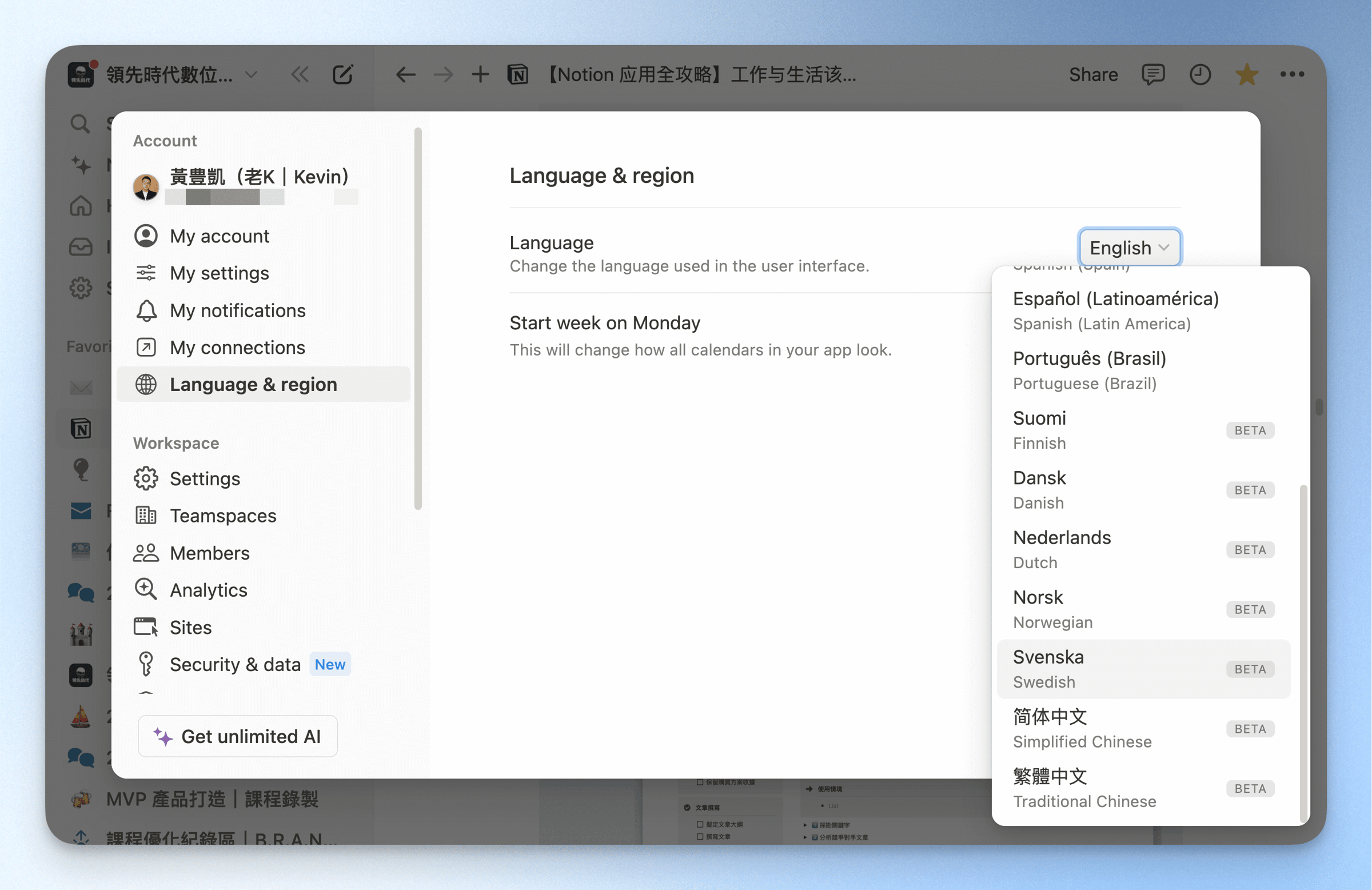Click user name 黃豊凱 (老K | Kevin)

[x=259, y=177]
